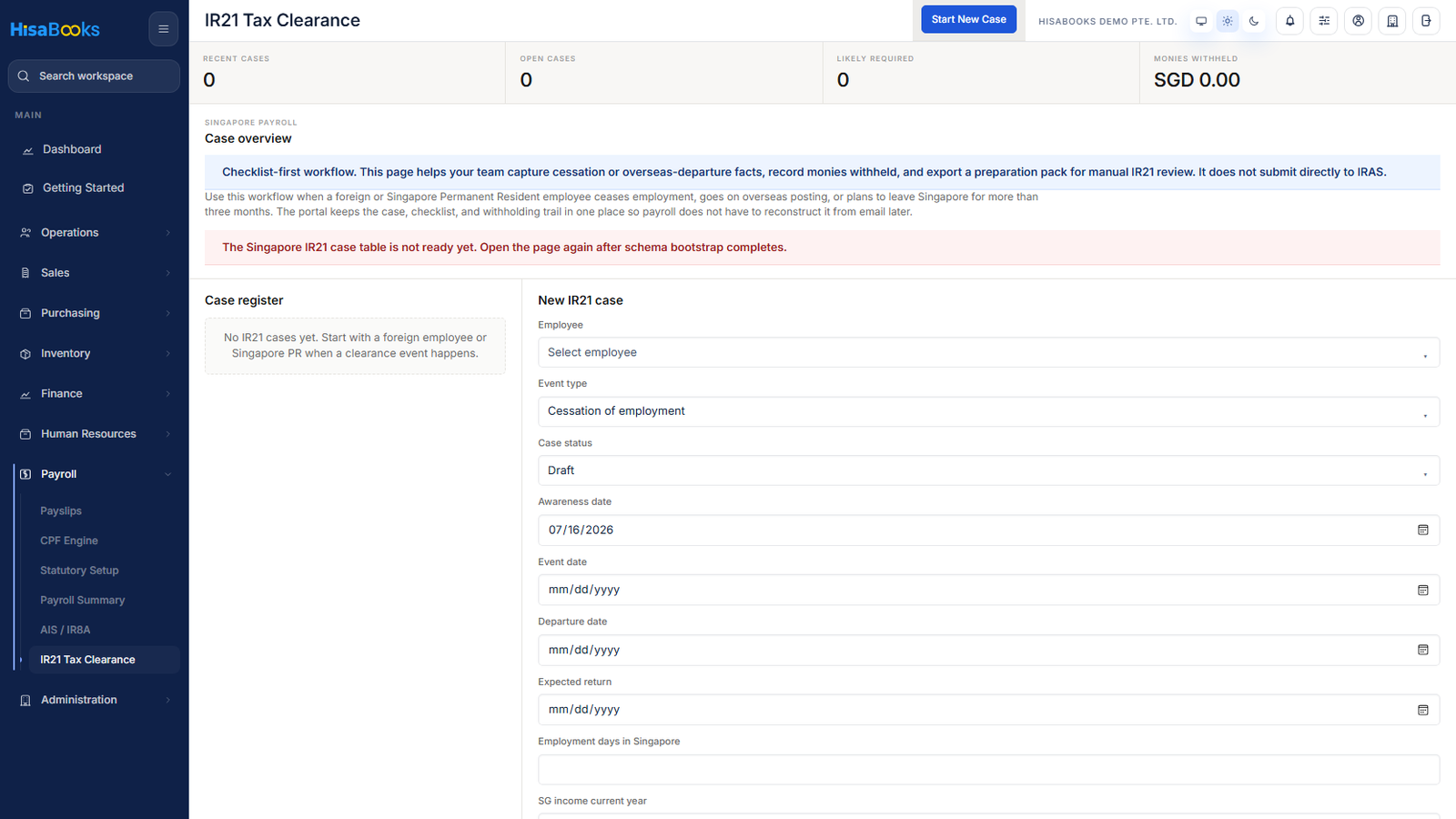
Task: Click the 'New IR21 case' heading
Action: [581, 300]
